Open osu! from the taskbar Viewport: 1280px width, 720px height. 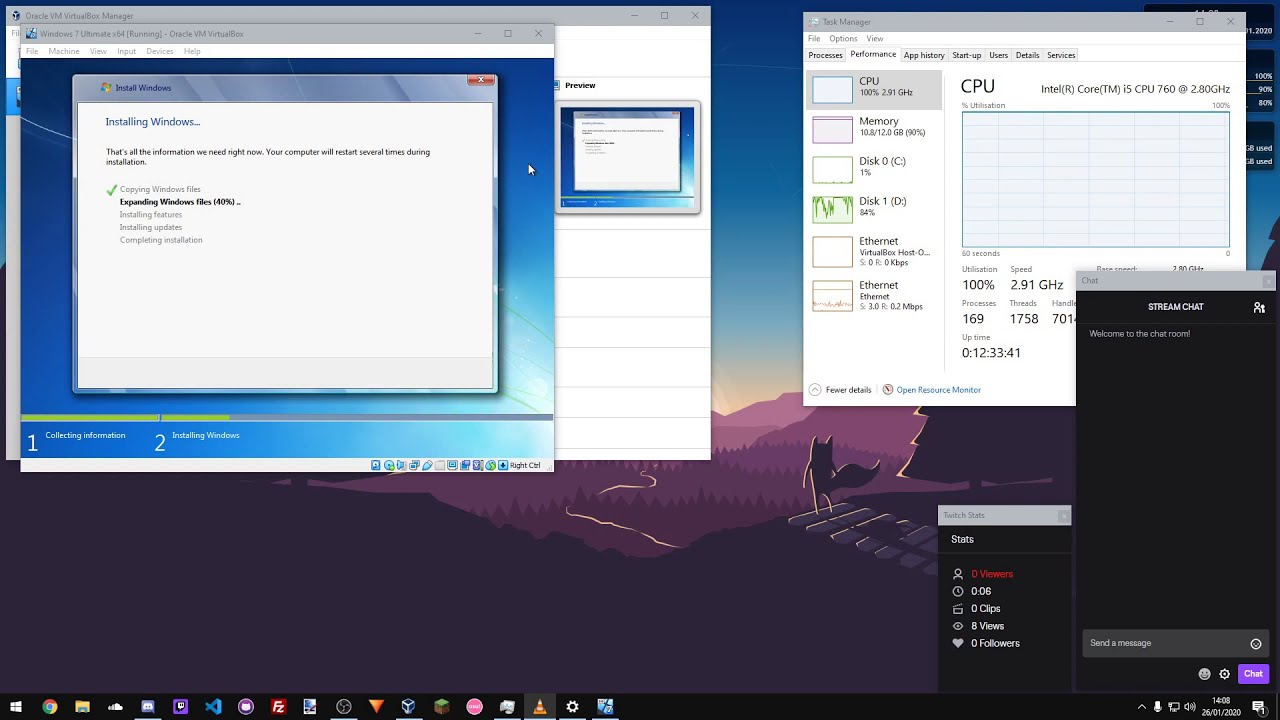coord(474,707)
